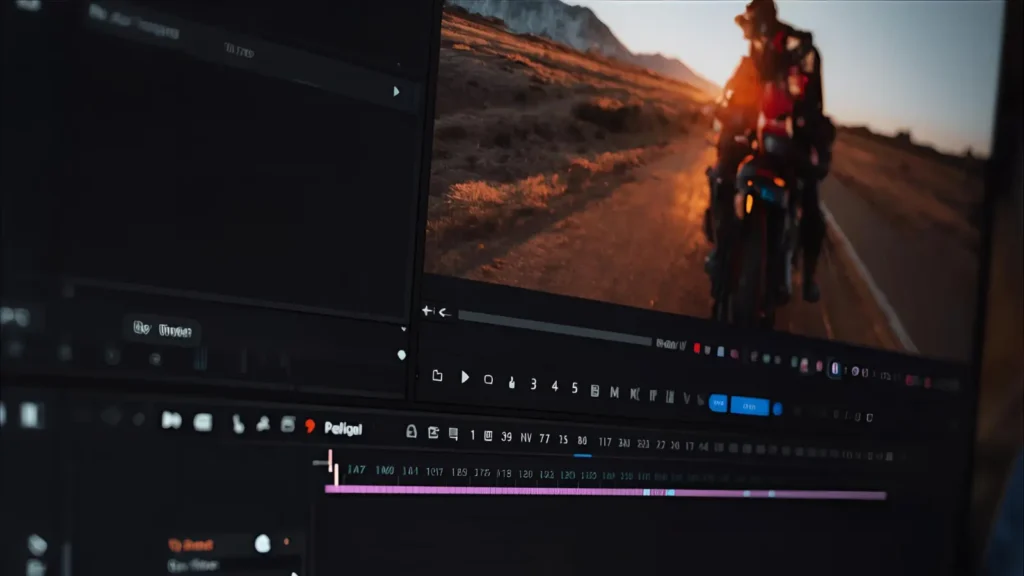Click the fast-forward icon in the left toolbar
The image size is (1024, 576).
click(x=171, y=420)
